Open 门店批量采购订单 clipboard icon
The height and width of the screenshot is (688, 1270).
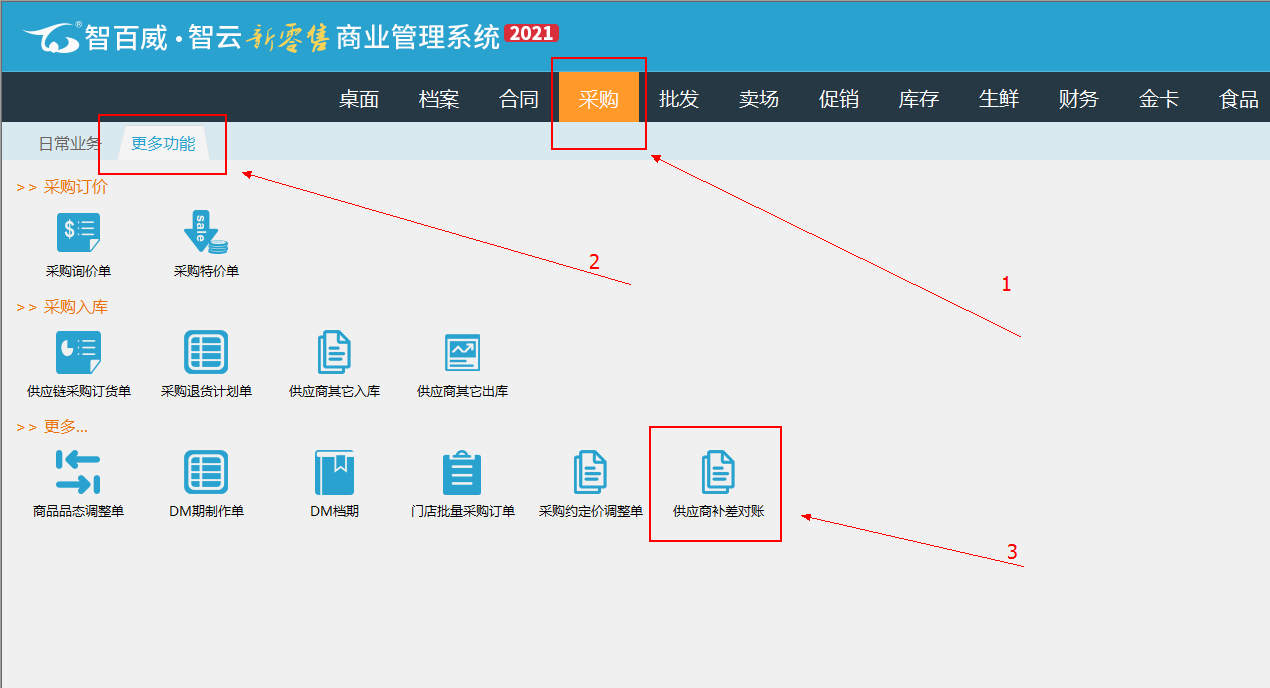462,473
